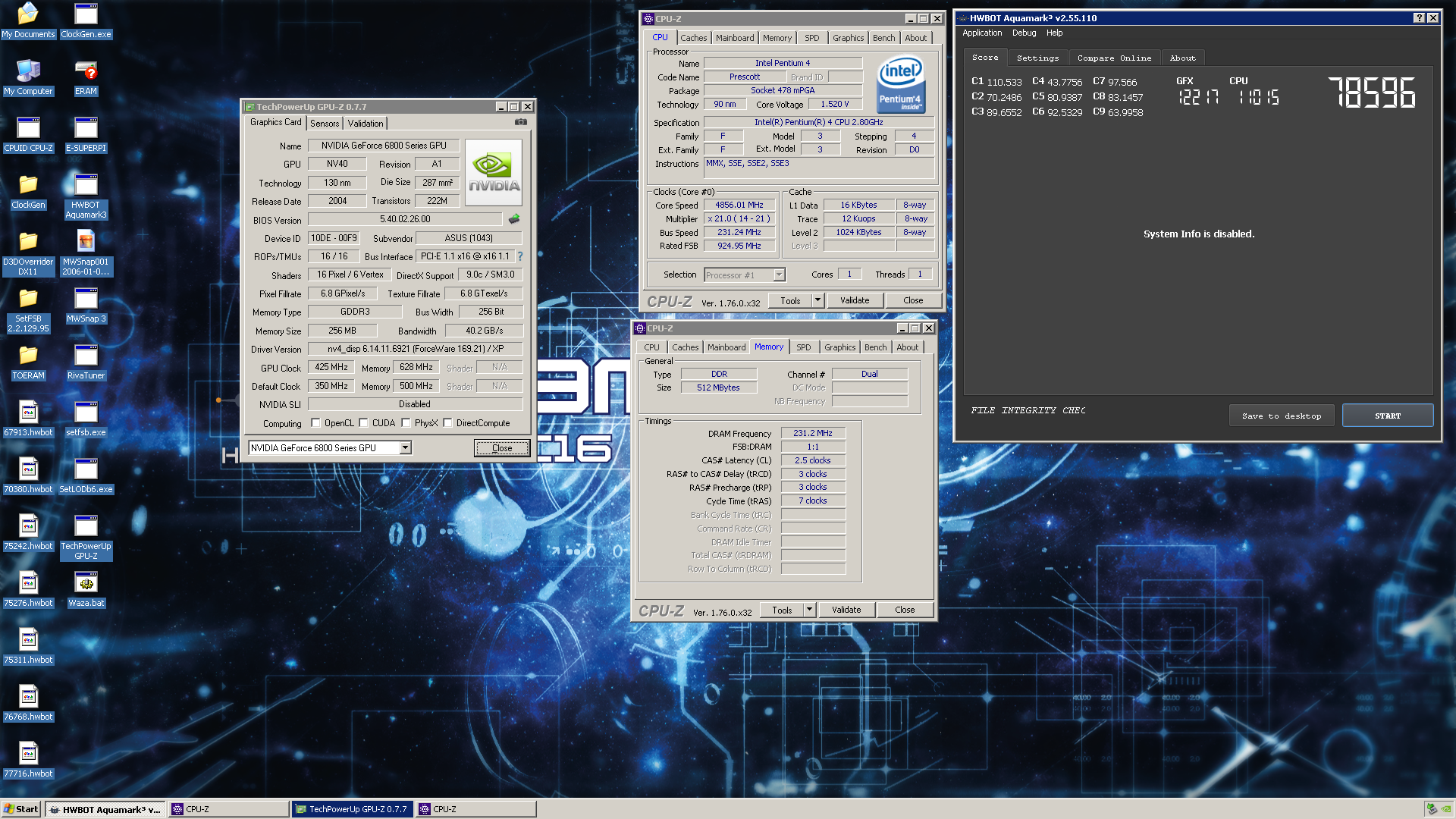Open My Computer desktop icon

[28, 77]
